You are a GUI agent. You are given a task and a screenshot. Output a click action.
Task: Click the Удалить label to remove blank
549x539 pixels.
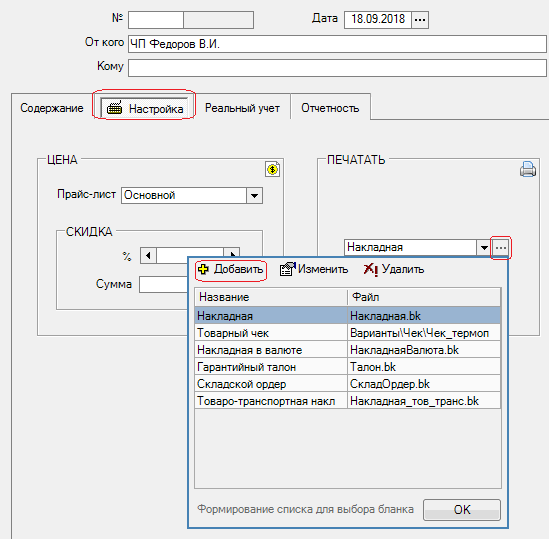pos(403,269)
